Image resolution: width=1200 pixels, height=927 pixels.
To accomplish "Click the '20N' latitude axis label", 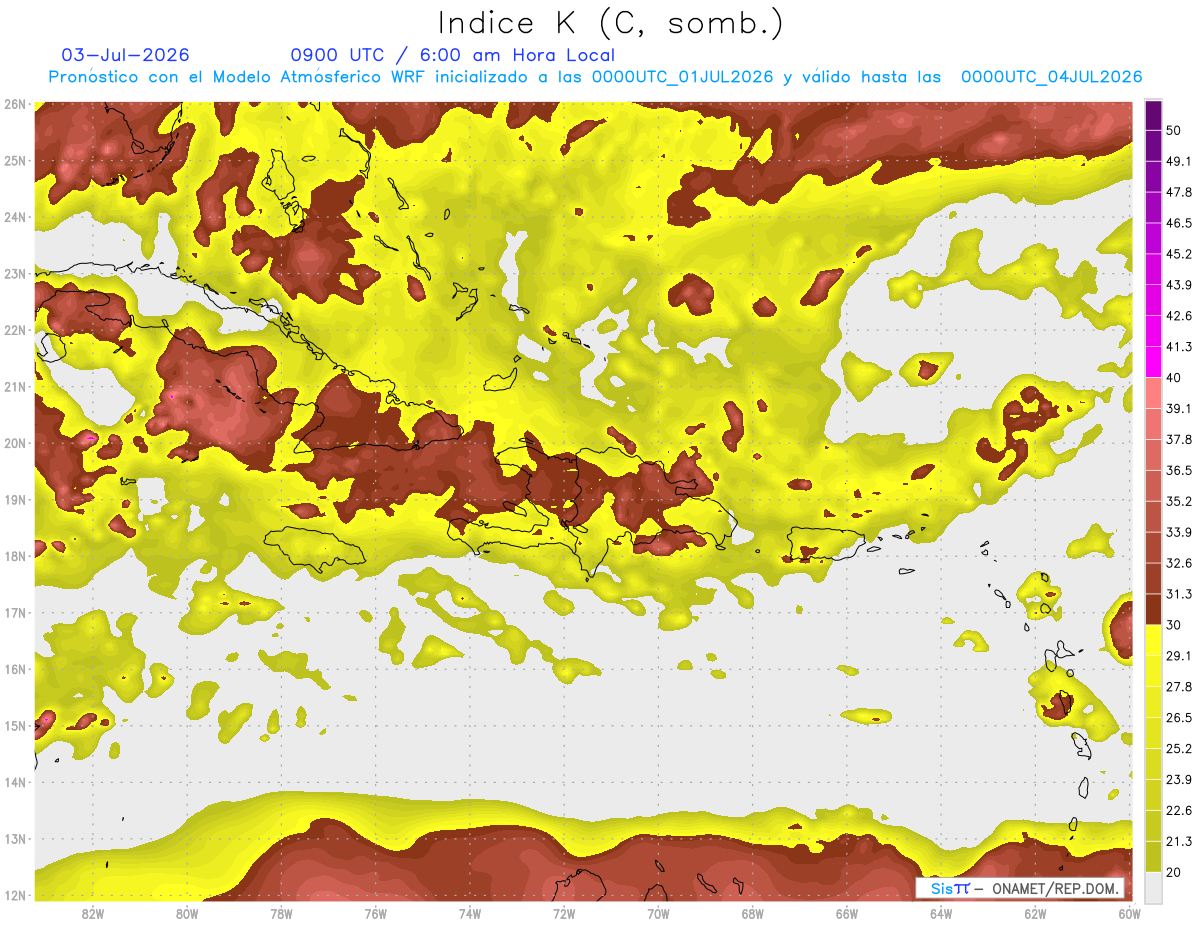I will [14, 443].
